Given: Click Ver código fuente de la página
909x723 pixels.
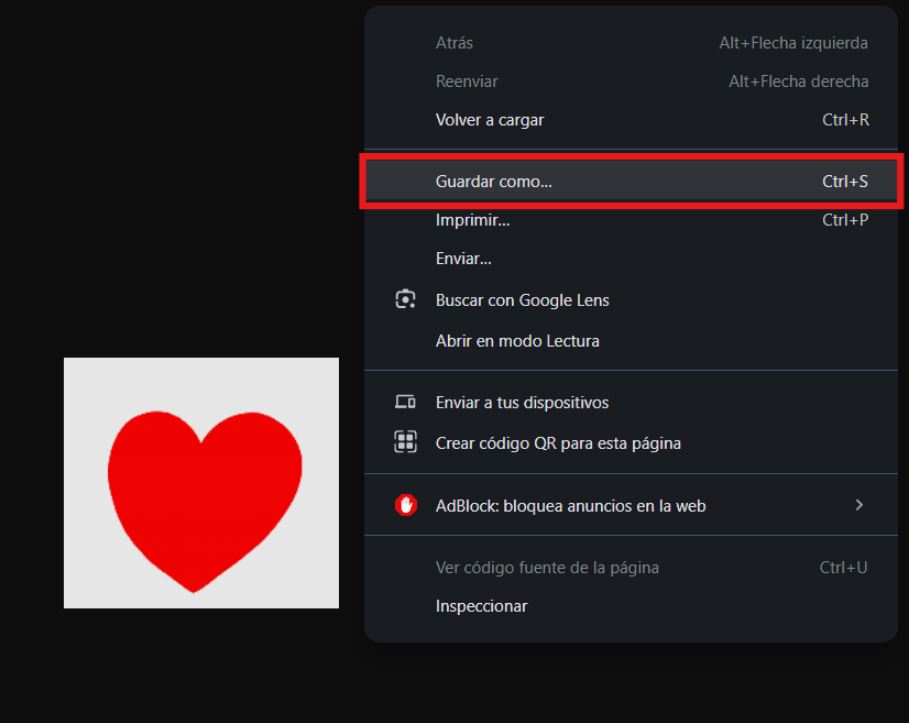Looking at the screenshot, I should coord(631,568).
